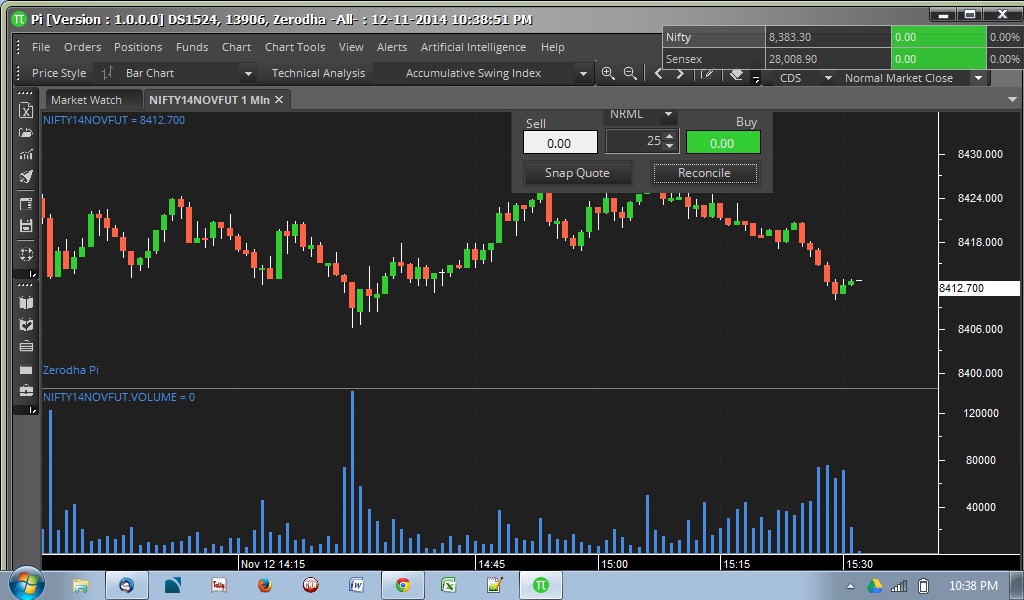
Task: Close the NIFTY14NOVFUT 1 Min tab
Action: click(x=279, y=99)
